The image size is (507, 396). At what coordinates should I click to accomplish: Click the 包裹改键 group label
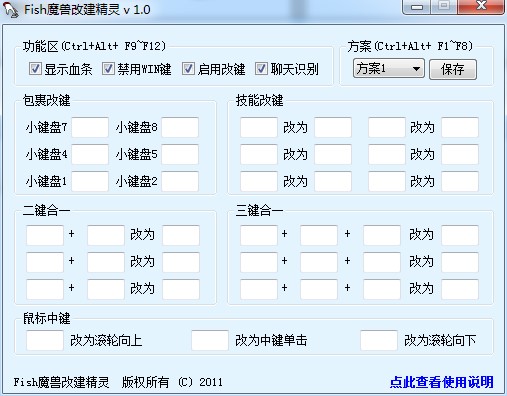click(x=46, y=100)
